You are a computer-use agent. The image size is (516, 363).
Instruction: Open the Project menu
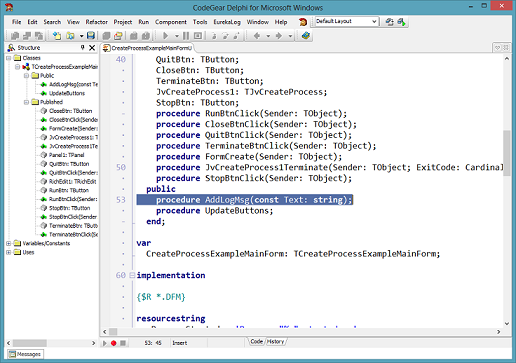click(123, 22)
